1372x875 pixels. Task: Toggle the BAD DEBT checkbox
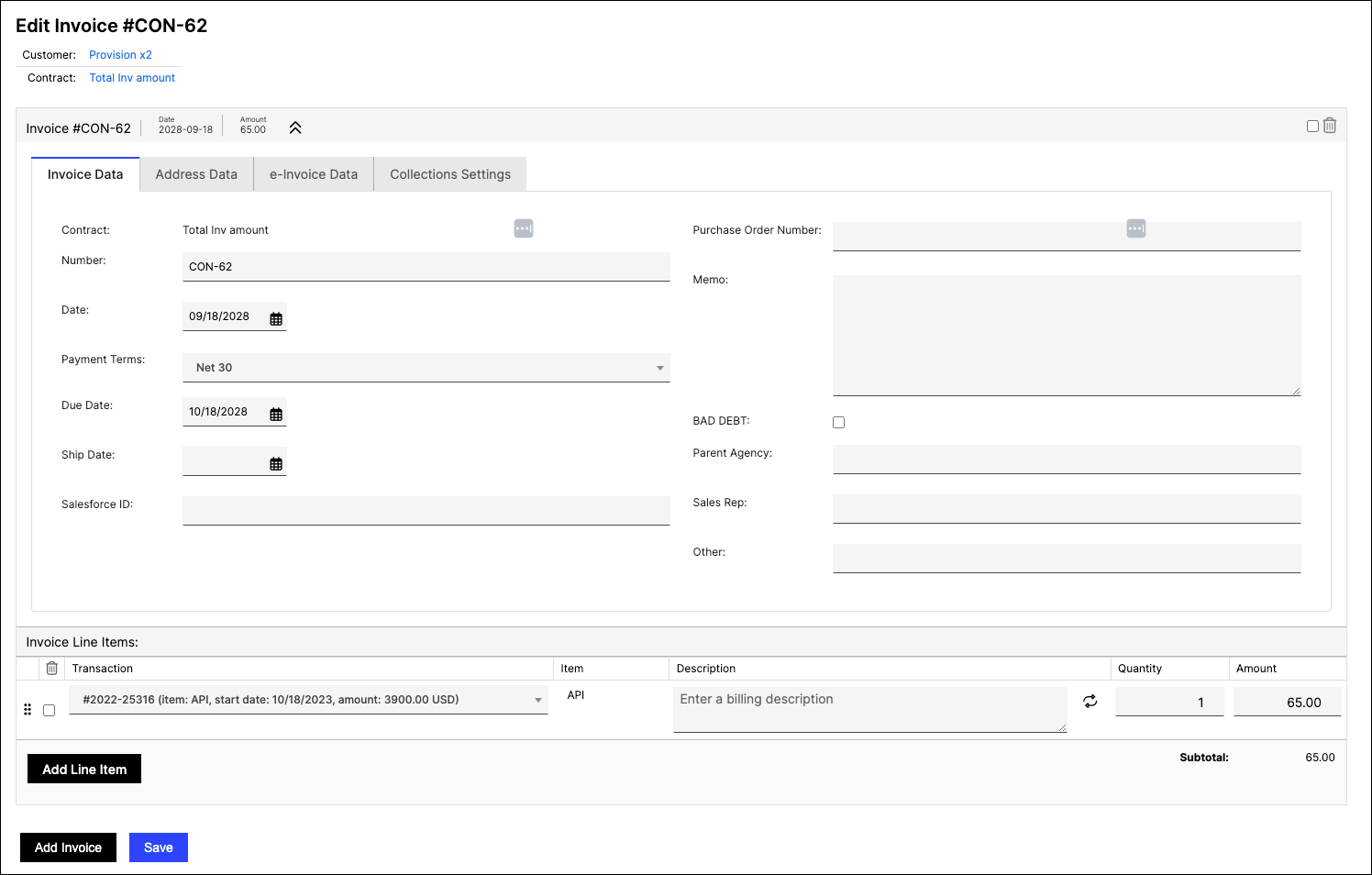[x=838, y=422]
